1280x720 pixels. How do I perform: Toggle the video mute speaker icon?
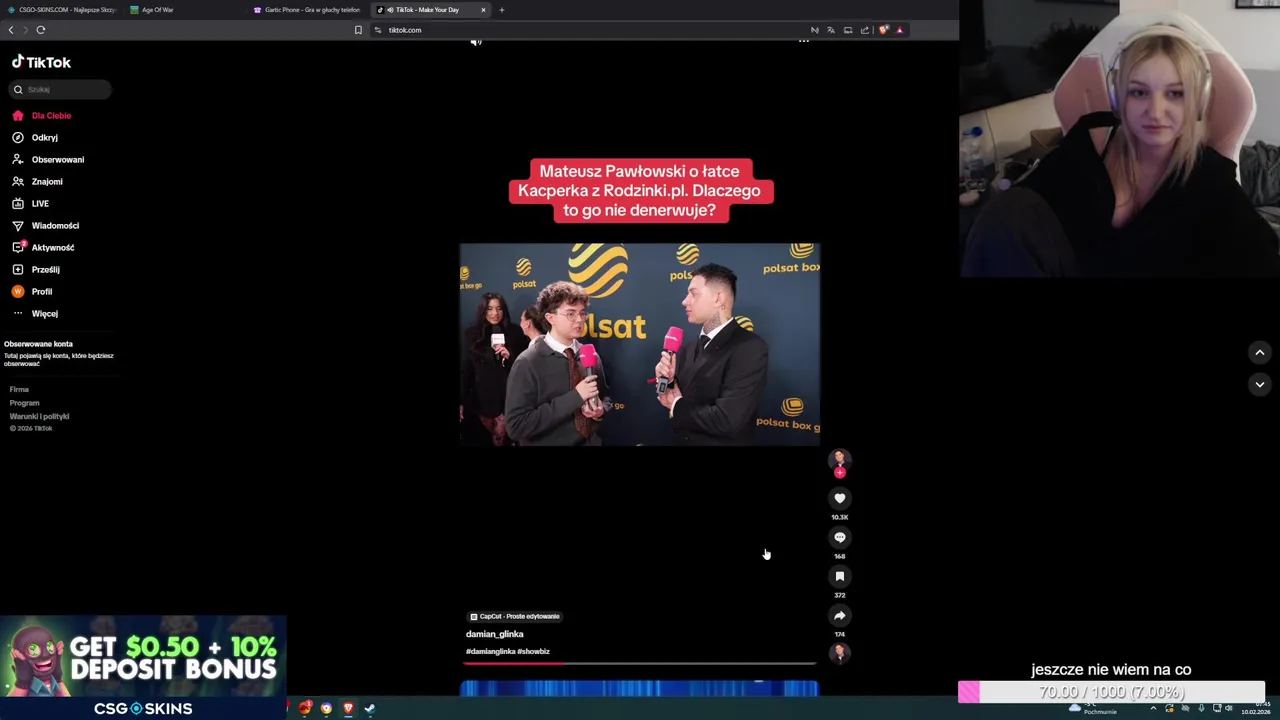[x=476, y=42]
